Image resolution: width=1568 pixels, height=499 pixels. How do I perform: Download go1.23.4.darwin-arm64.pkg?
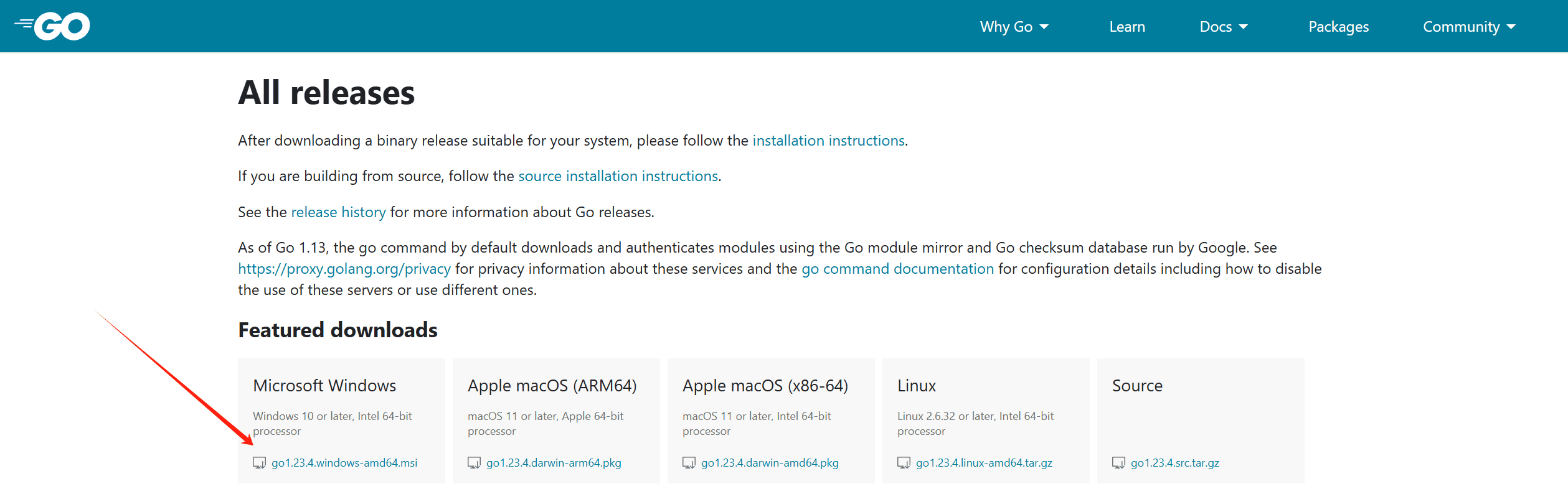pos(554,463)
